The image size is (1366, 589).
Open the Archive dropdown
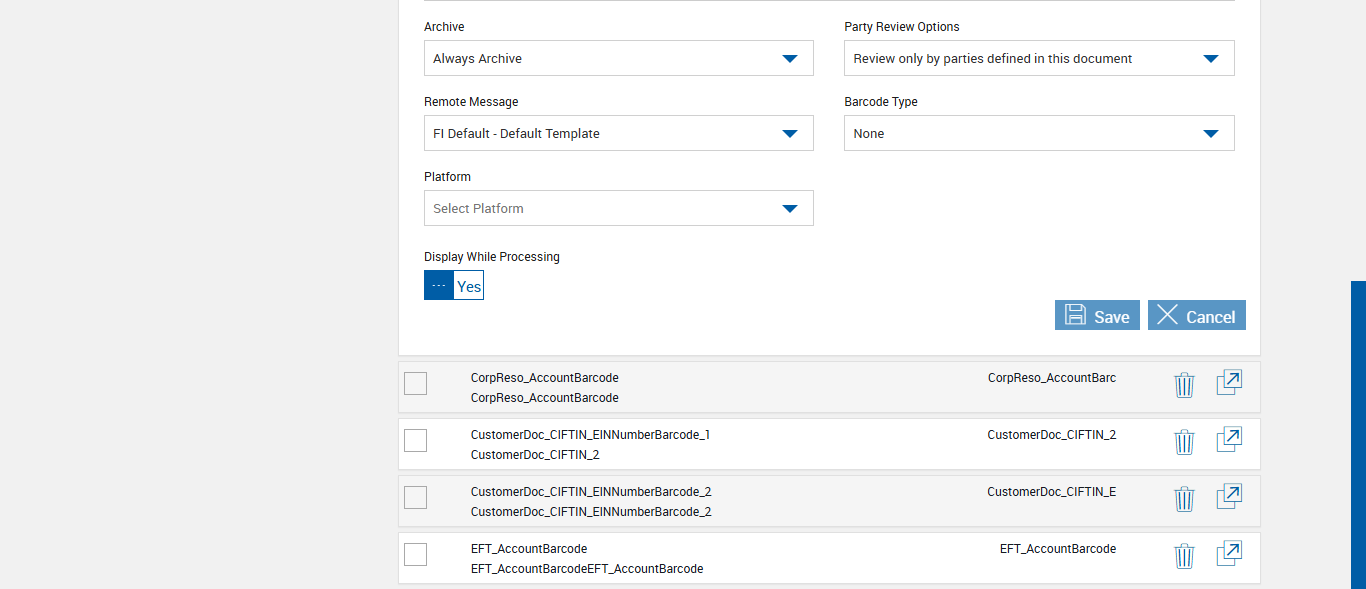point(618,58)
